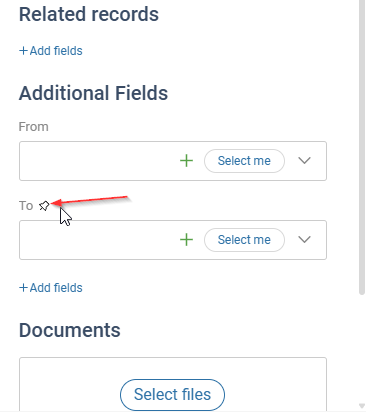This screenshot has height=412, width=366.
Task: Click the Documents upload drop area
Action: pos(173,385)
